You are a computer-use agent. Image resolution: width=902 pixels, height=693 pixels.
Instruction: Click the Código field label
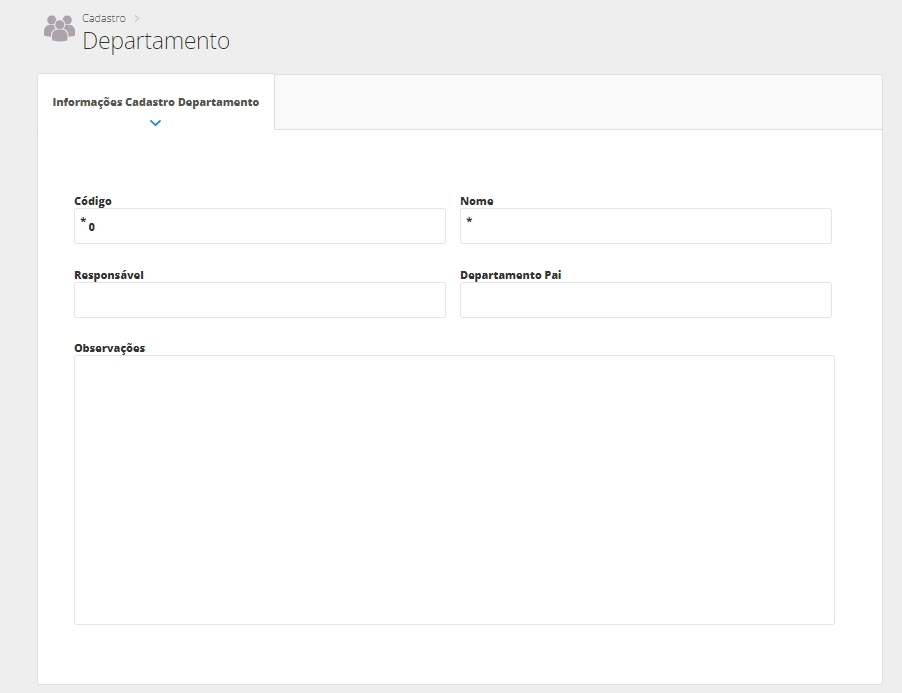click(x=92, y=201)
